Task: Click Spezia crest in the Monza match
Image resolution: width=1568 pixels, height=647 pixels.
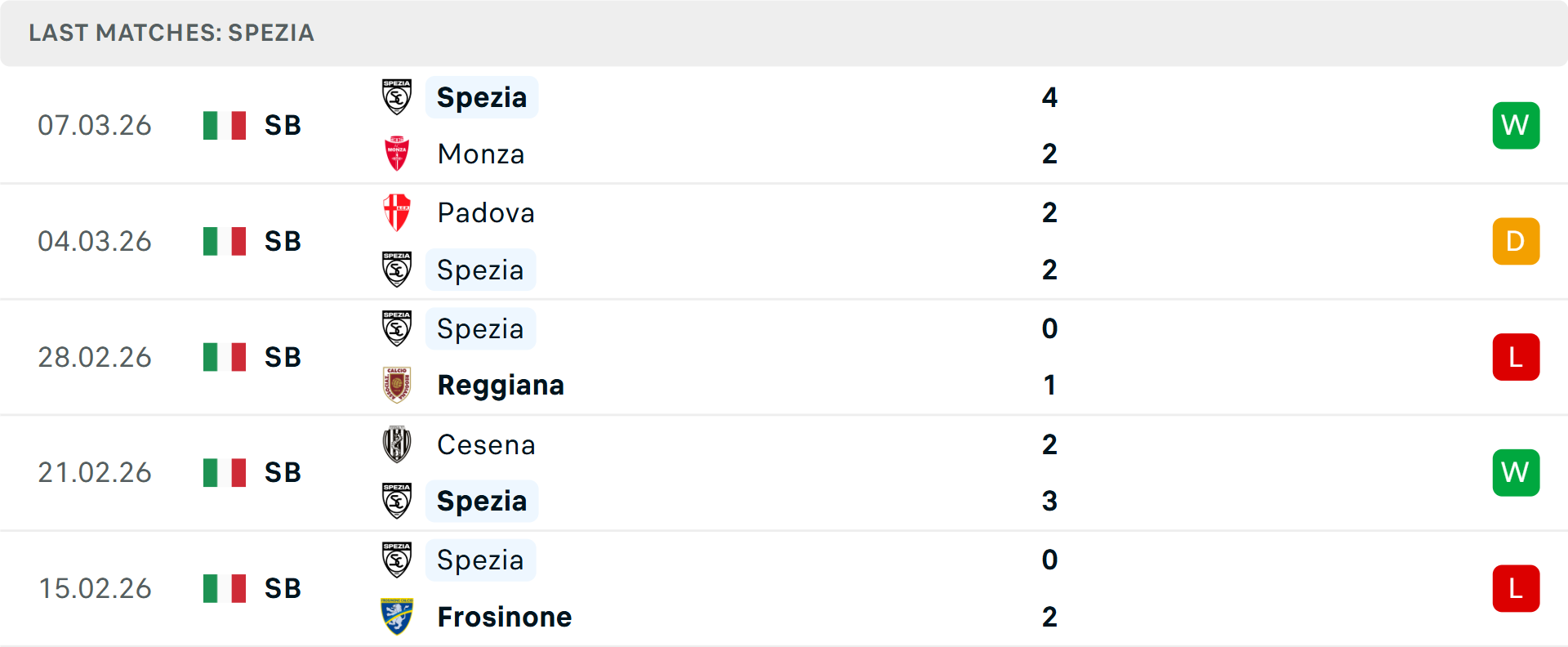Action: point(397,97)
